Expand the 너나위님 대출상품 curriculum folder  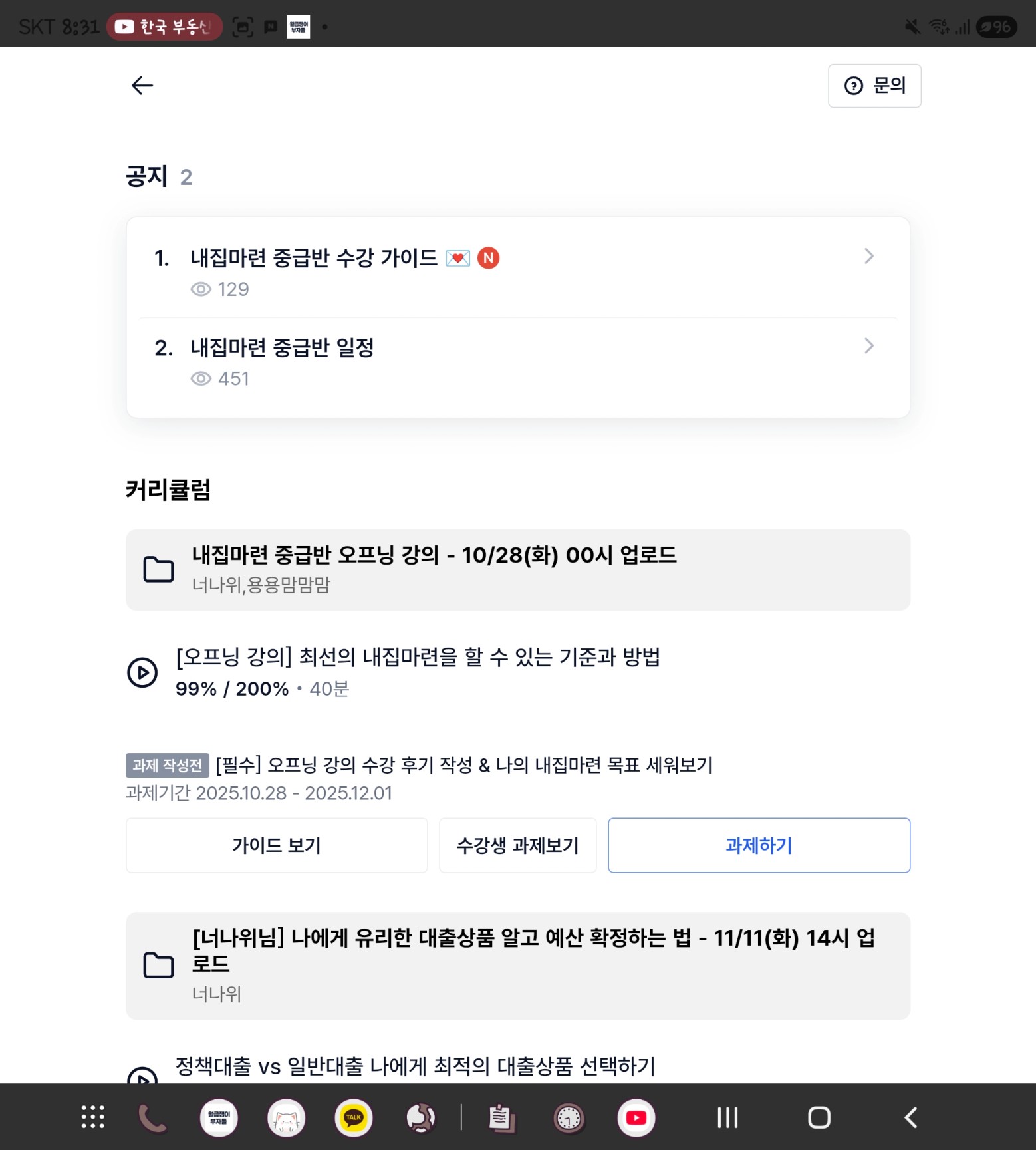(x=517, y=965)
